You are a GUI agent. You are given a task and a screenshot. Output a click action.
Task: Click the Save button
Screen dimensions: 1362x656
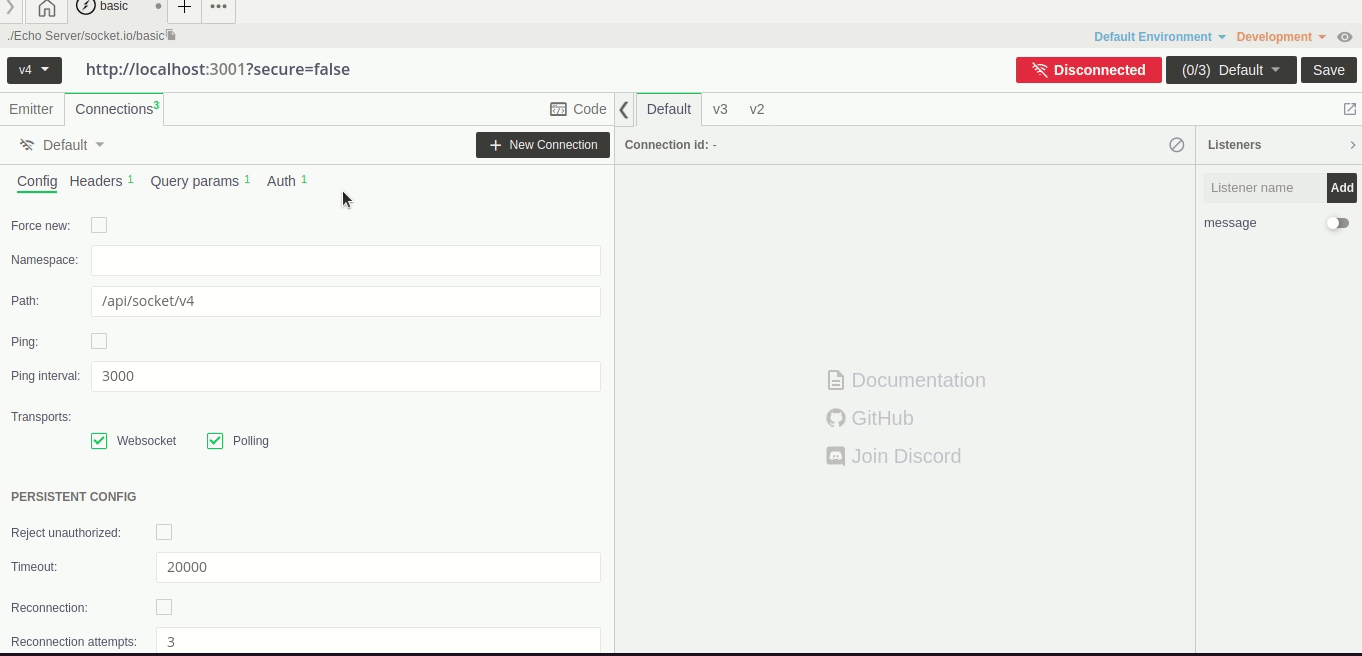click(x=1329, y=70)
